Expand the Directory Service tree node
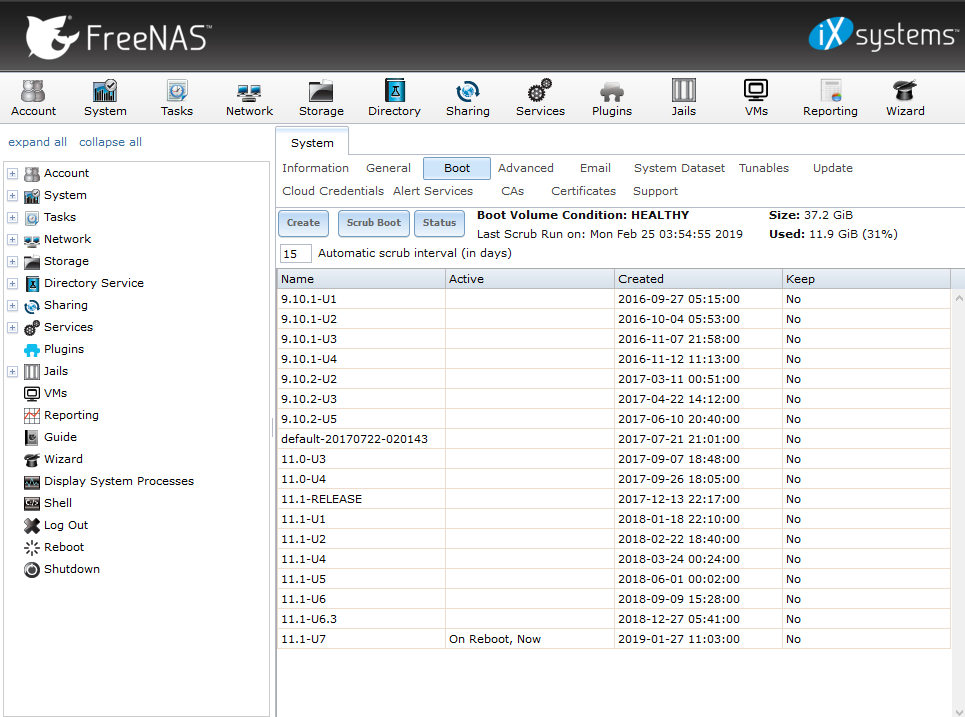This screenshot has height=717, width=965. [12, 284]
